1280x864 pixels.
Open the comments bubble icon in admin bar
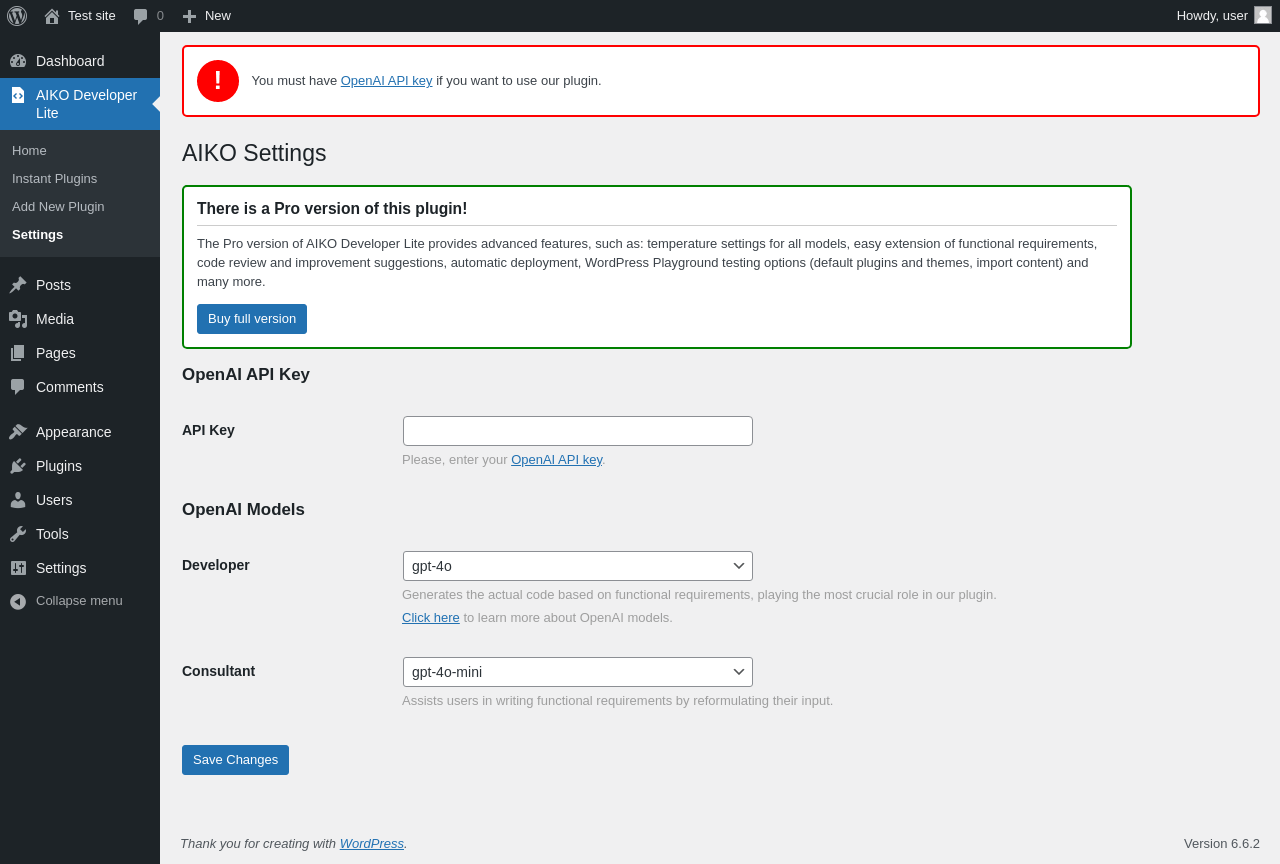pyautogui.click(x=141, y=16)
